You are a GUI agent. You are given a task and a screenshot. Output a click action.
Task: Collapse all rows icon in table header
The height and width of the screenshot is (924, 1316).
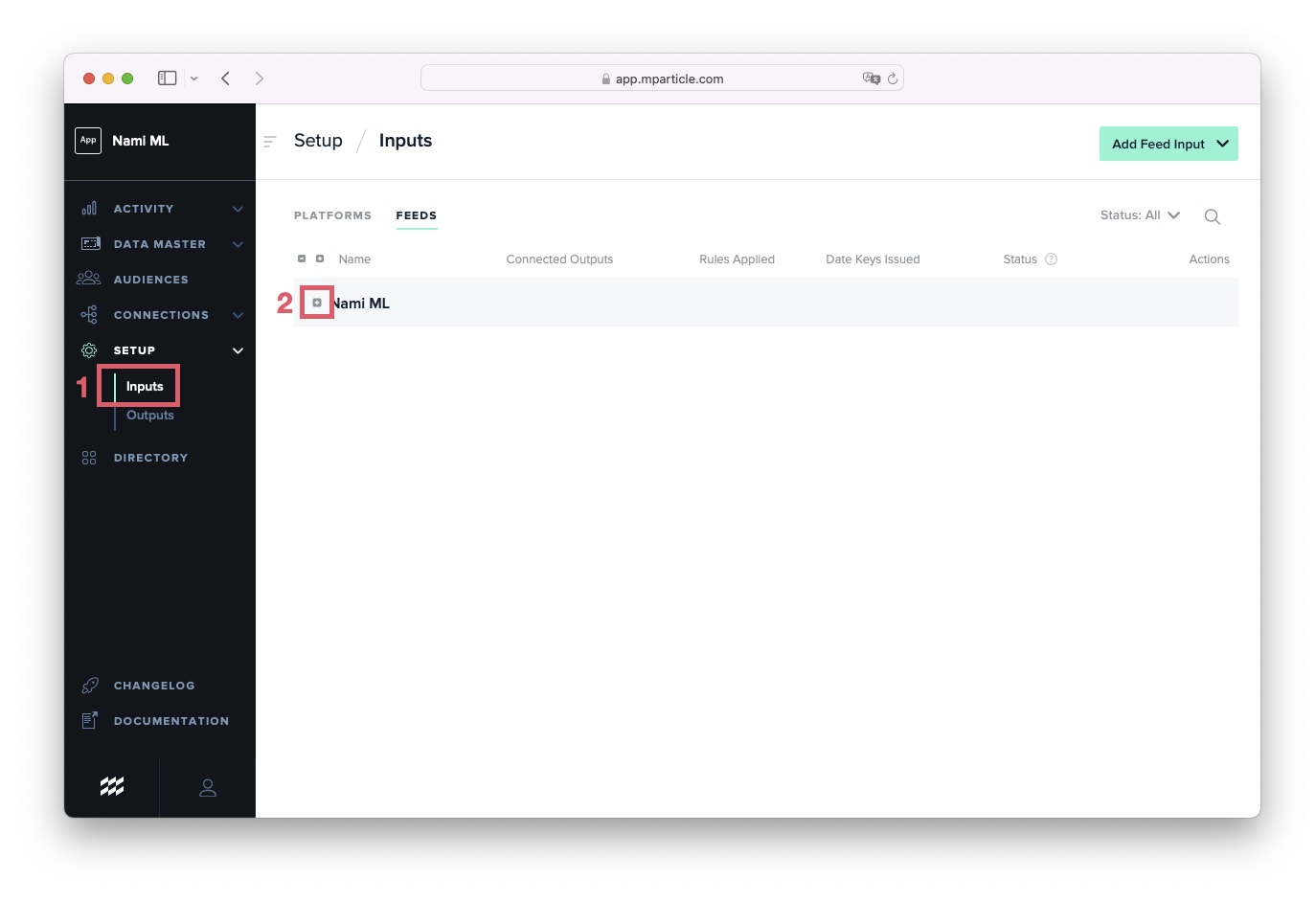click(x=302, y=259)
